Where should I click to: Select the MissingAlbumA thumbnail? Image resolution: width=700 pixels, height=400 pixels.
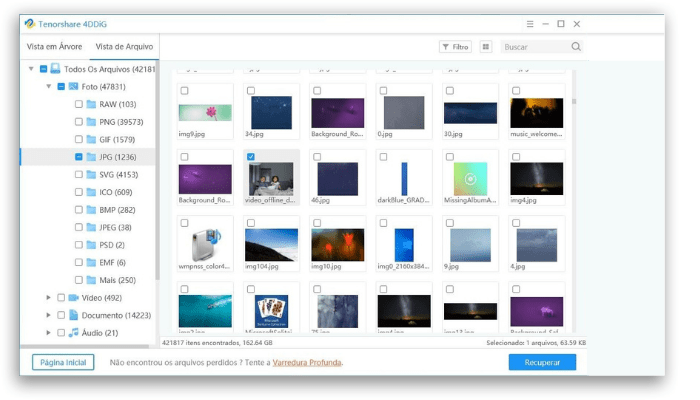pyautogui.click(x=470, y=179)
